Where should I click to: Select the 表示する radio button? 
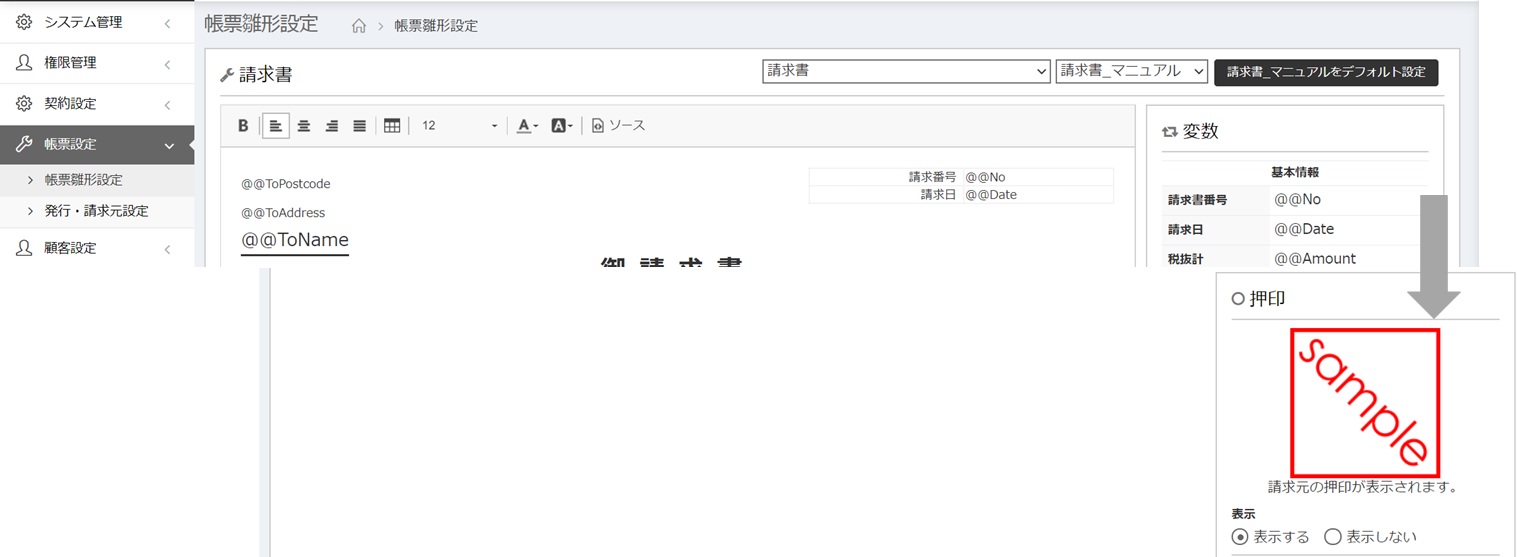[1241, 537]
